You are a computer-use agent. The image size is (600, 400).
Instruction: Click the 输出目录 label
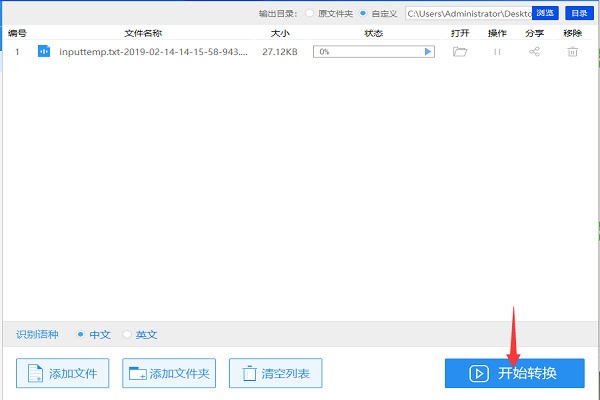click(278, 13)
